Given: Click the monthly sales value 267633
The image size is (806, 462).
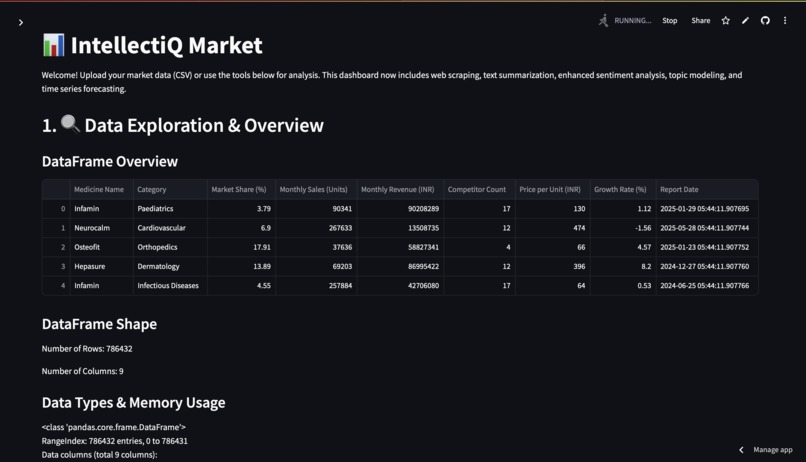Looking at the screenshot, I should 316,228.
